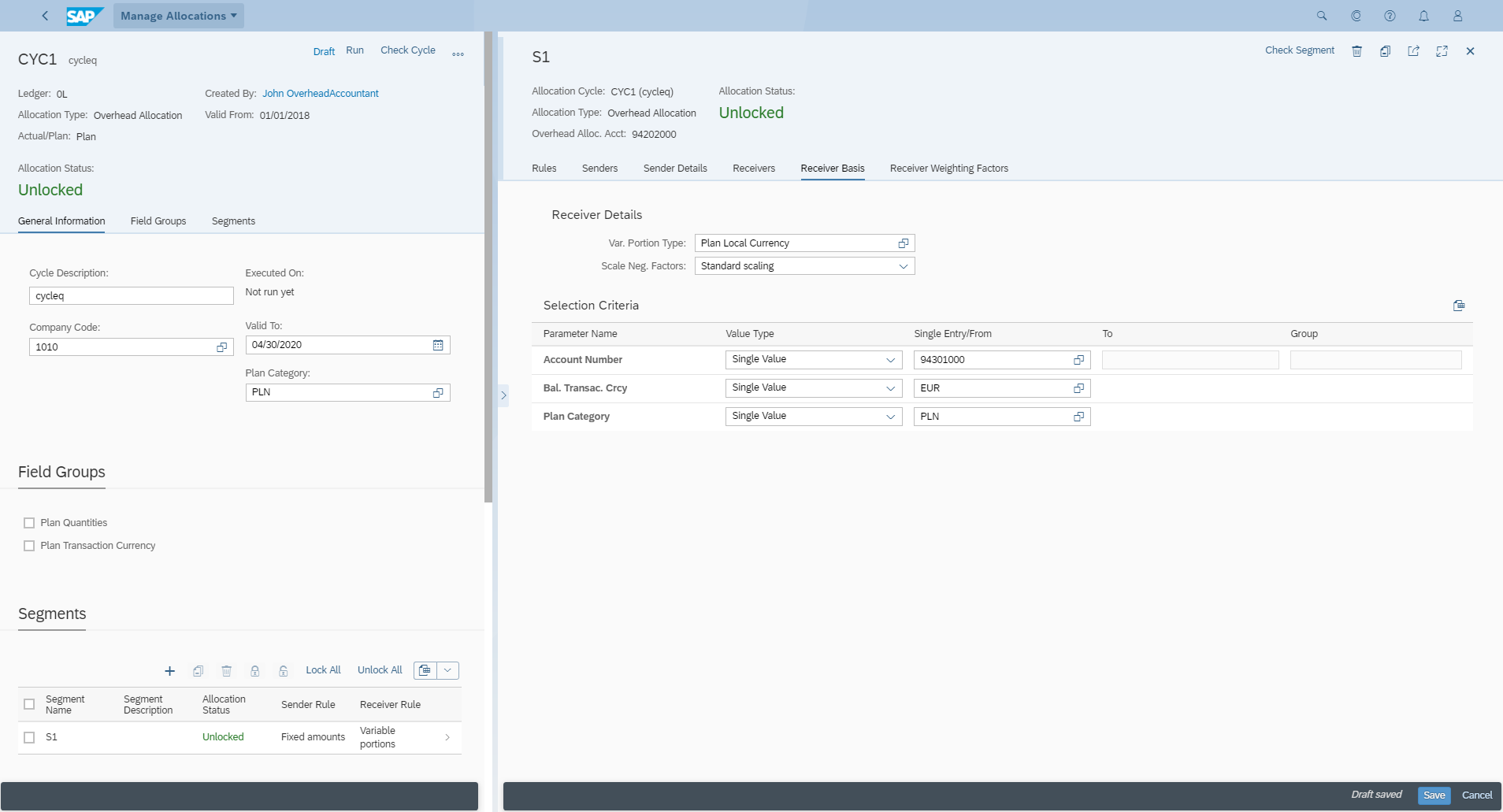Open value help for Company Code field

[x=221, y=347]
